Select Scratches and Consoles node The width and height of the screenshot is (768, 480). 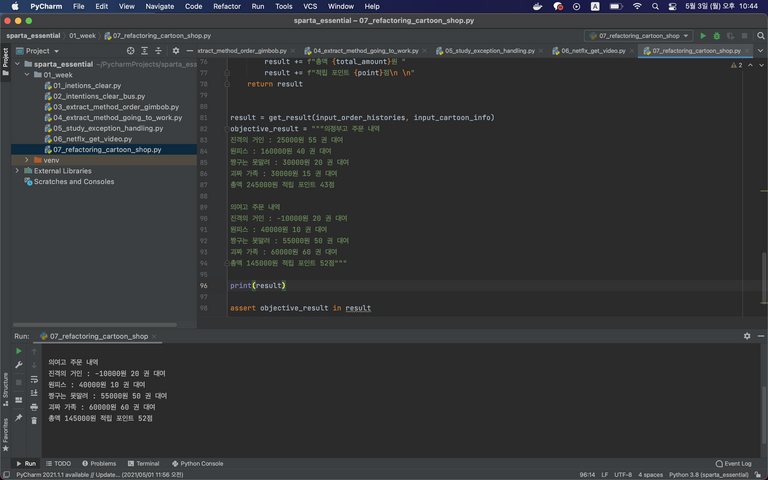(x=73, y=182)
